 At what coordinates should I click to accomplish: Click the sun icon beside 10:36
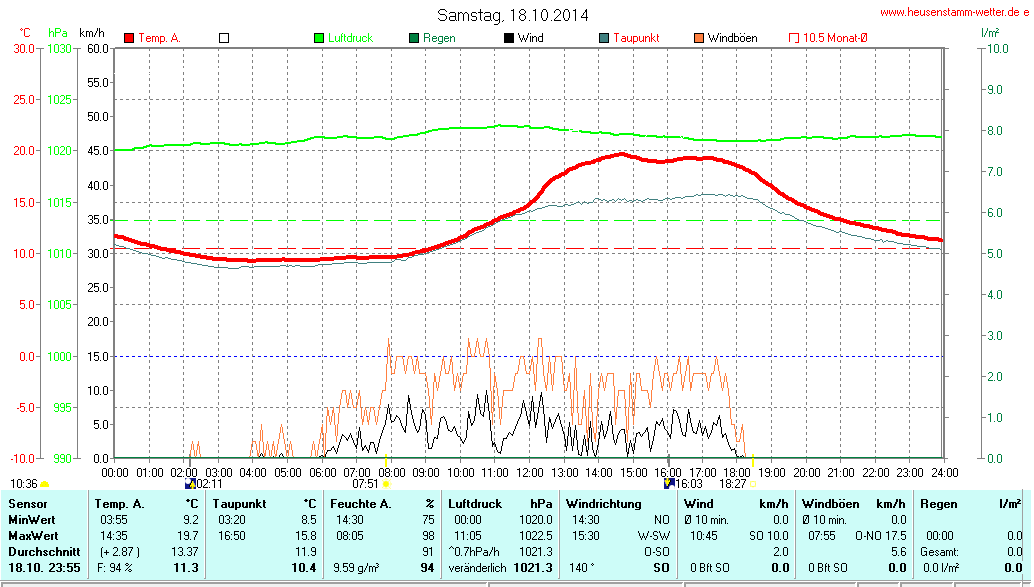[x=45, y=485]
